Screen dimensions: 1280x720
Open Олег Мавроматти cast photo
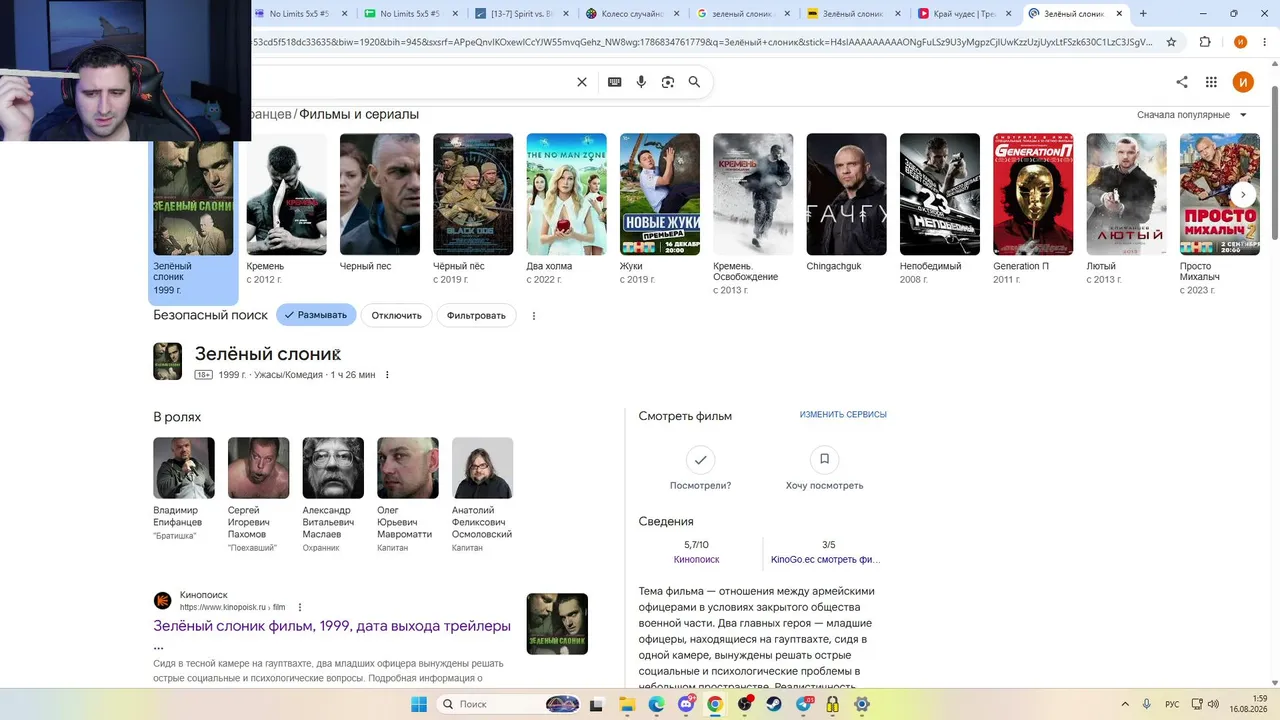point(408,468)
